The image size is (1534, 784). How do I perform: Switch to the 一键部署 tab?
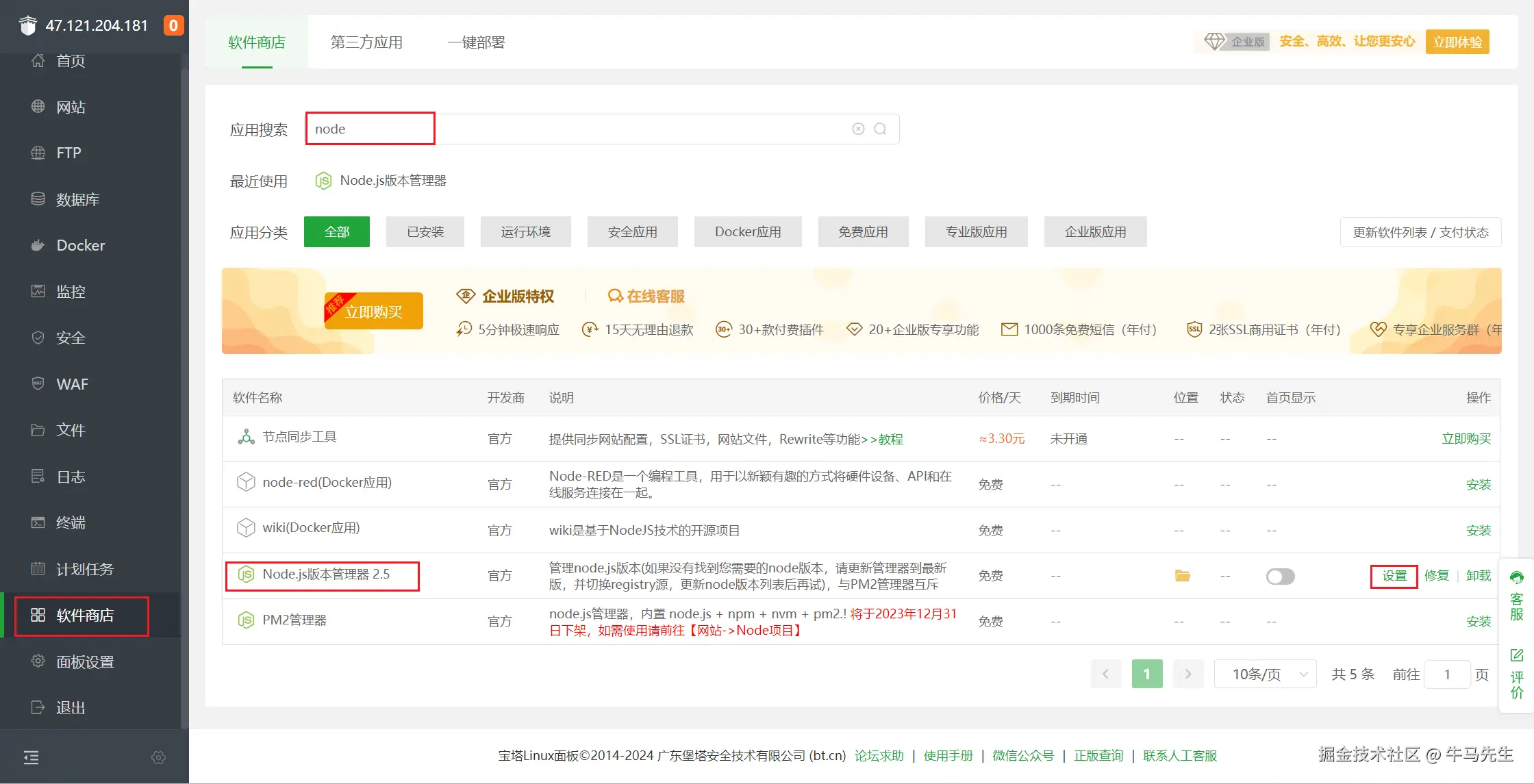click(x=476, y=42)
